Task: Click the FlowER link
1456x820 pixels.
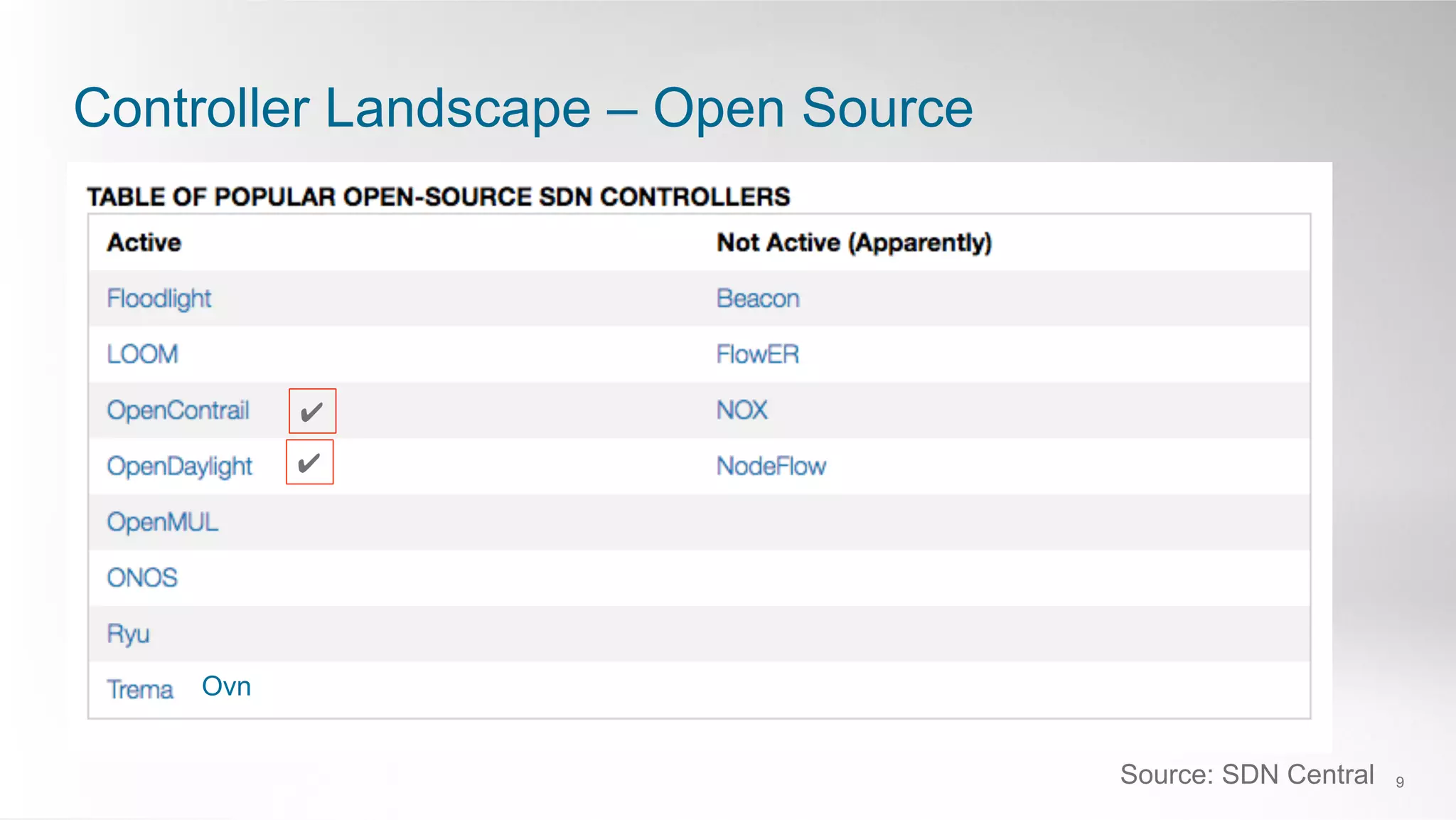Action: click(x=758, y=354)
